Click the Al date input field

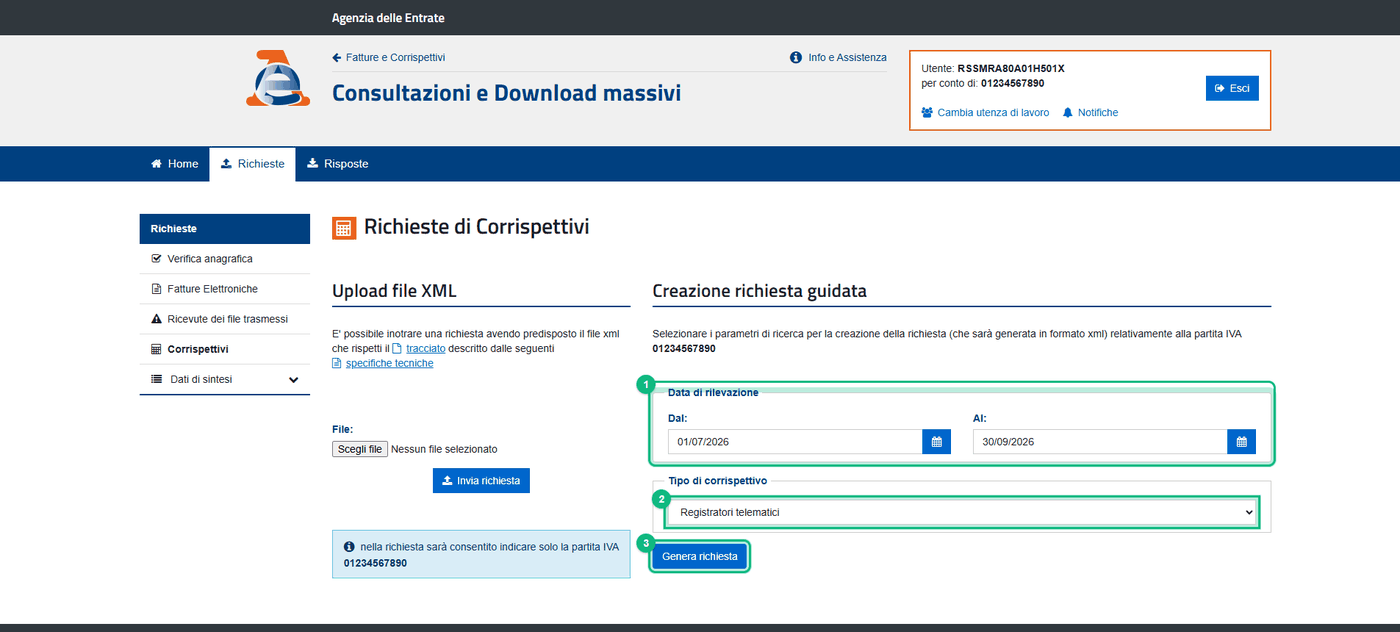[x=1100, y=442]
